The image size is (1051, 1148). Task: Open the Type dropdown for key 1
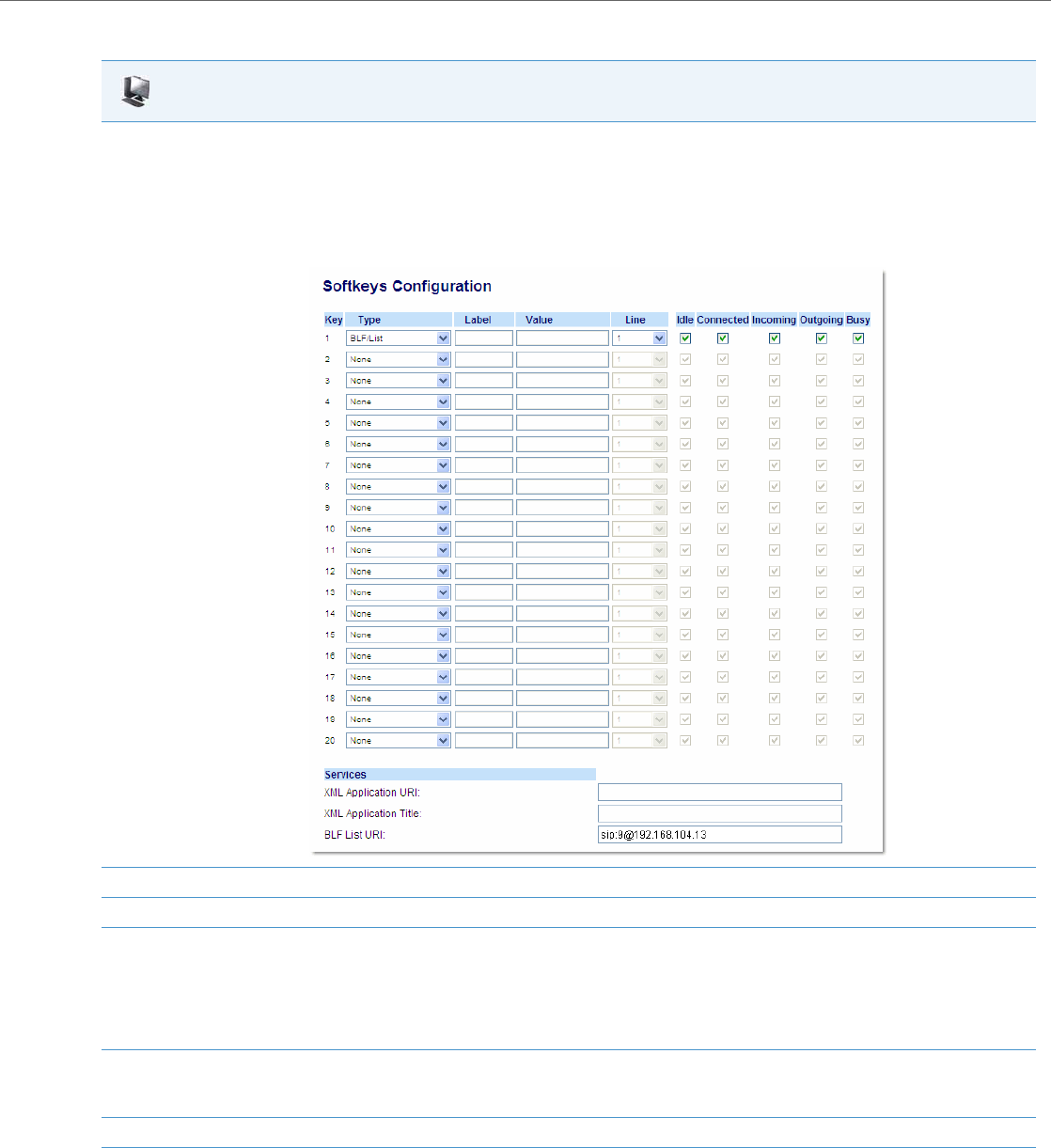(x=399, y=338)
